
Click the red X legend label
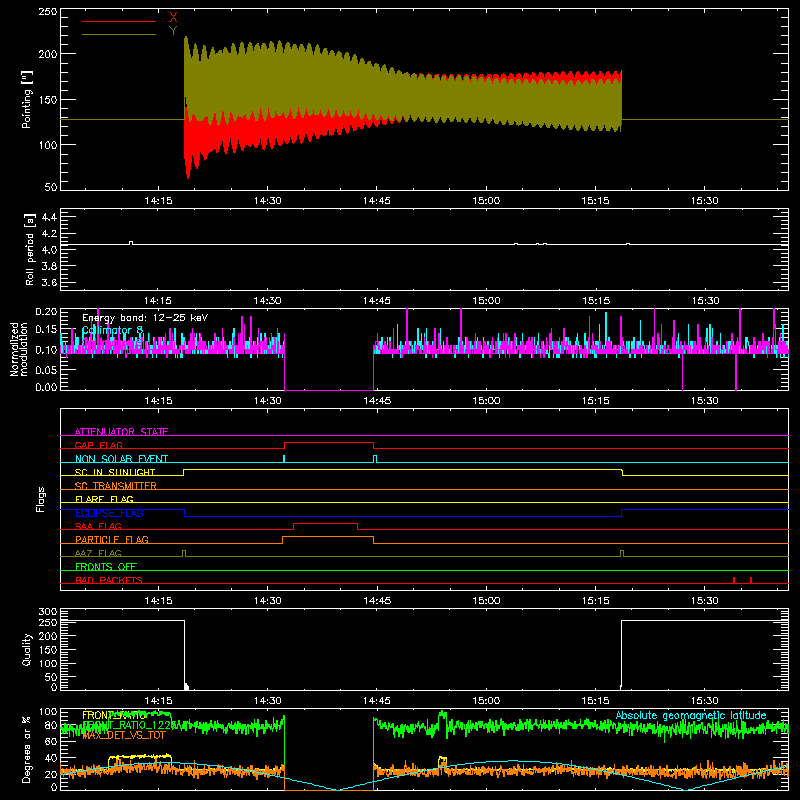173,18
